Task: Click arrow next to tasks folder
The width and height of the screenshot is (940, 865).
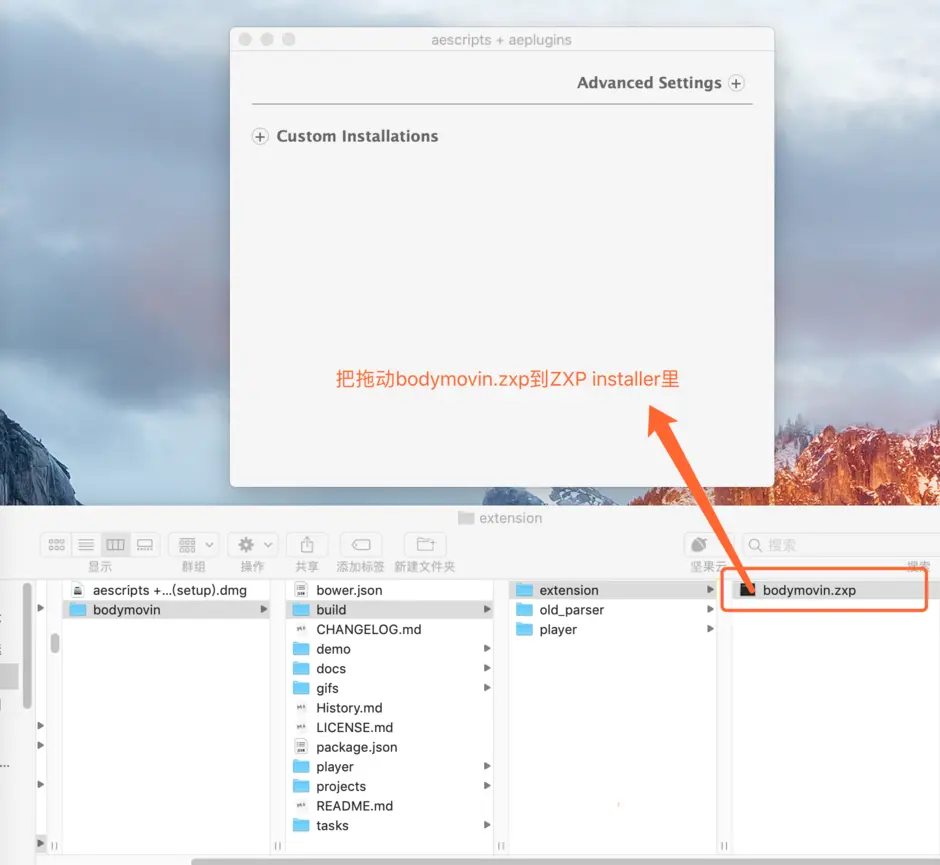Action: (x=487, y=825)
